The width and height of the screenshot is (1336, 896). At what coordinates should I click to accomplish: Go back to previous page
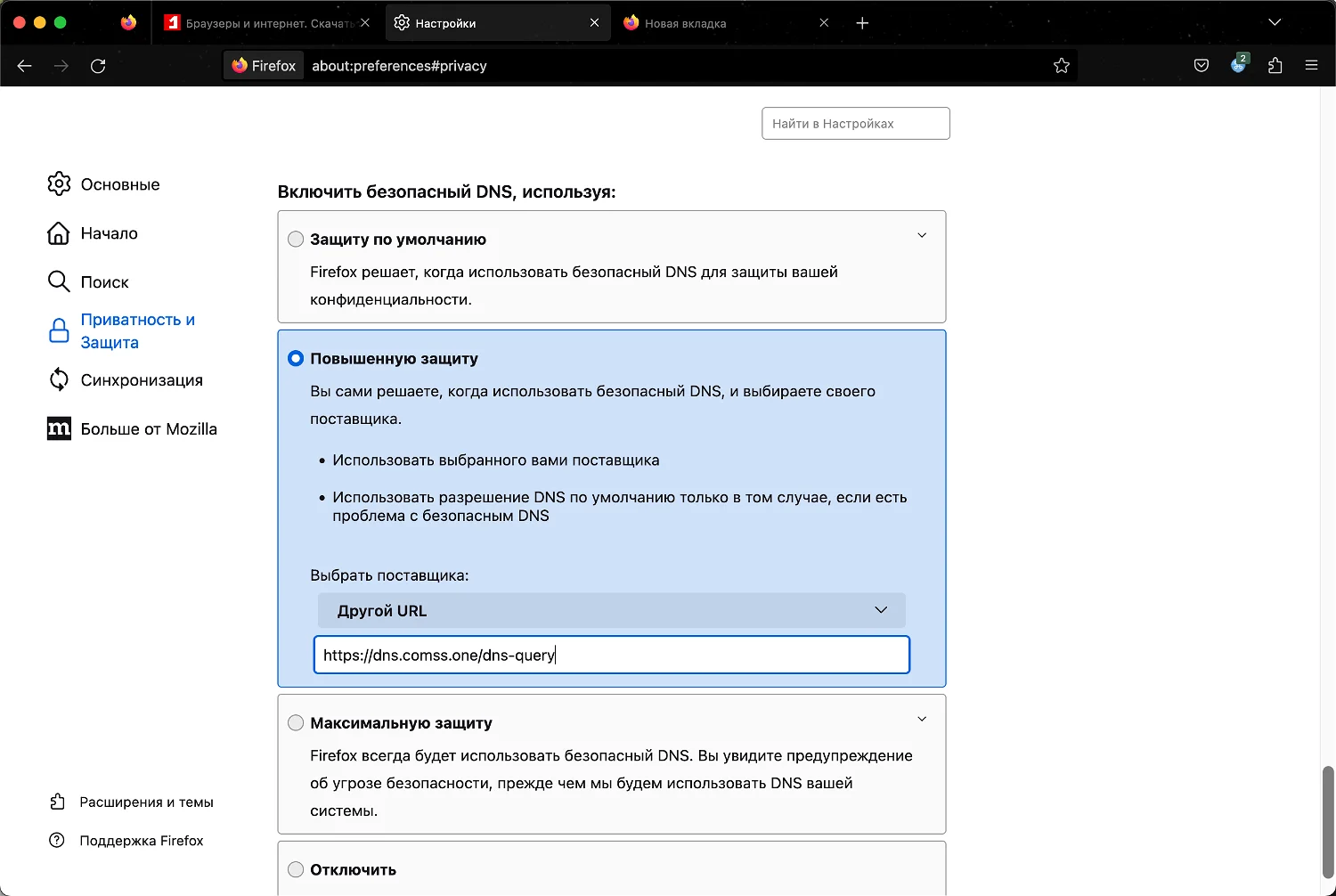(x=25, y=66)
